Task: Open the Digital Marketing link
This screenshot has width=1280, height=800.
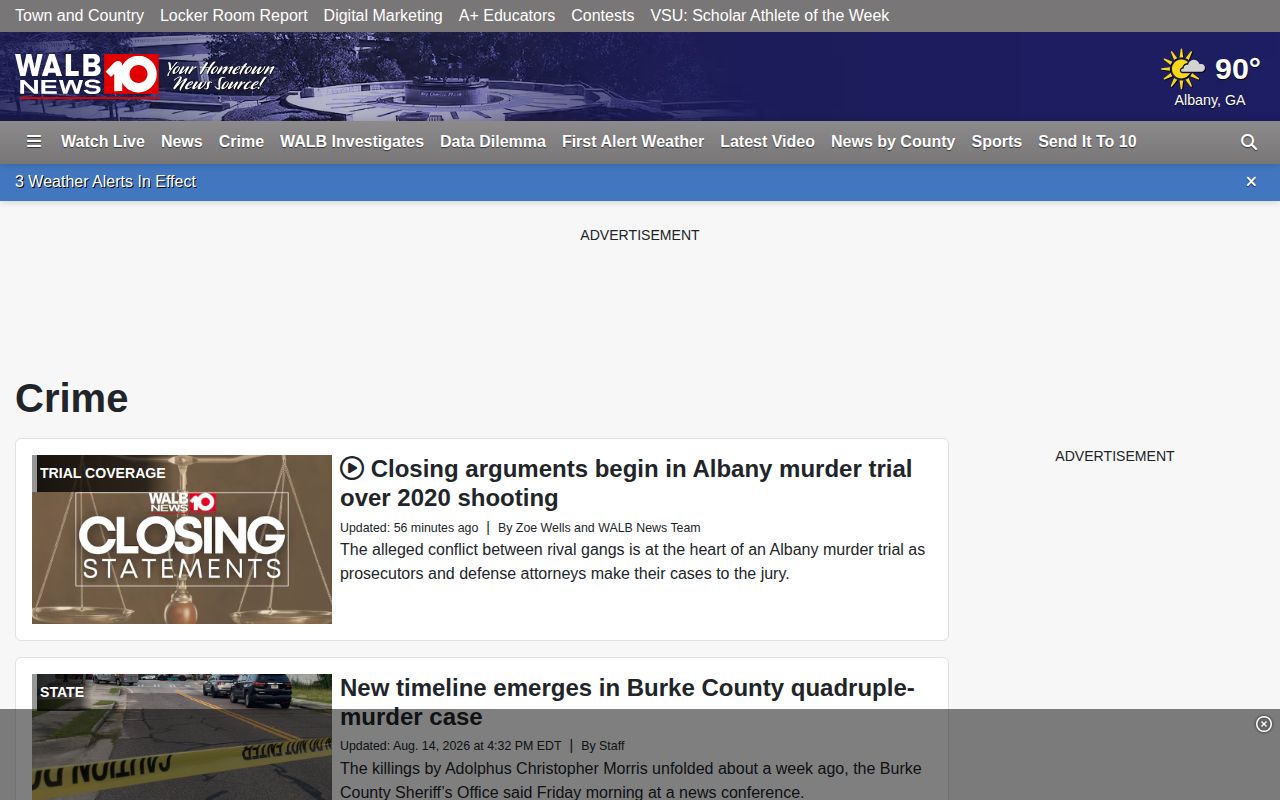Action: (383, 16)
